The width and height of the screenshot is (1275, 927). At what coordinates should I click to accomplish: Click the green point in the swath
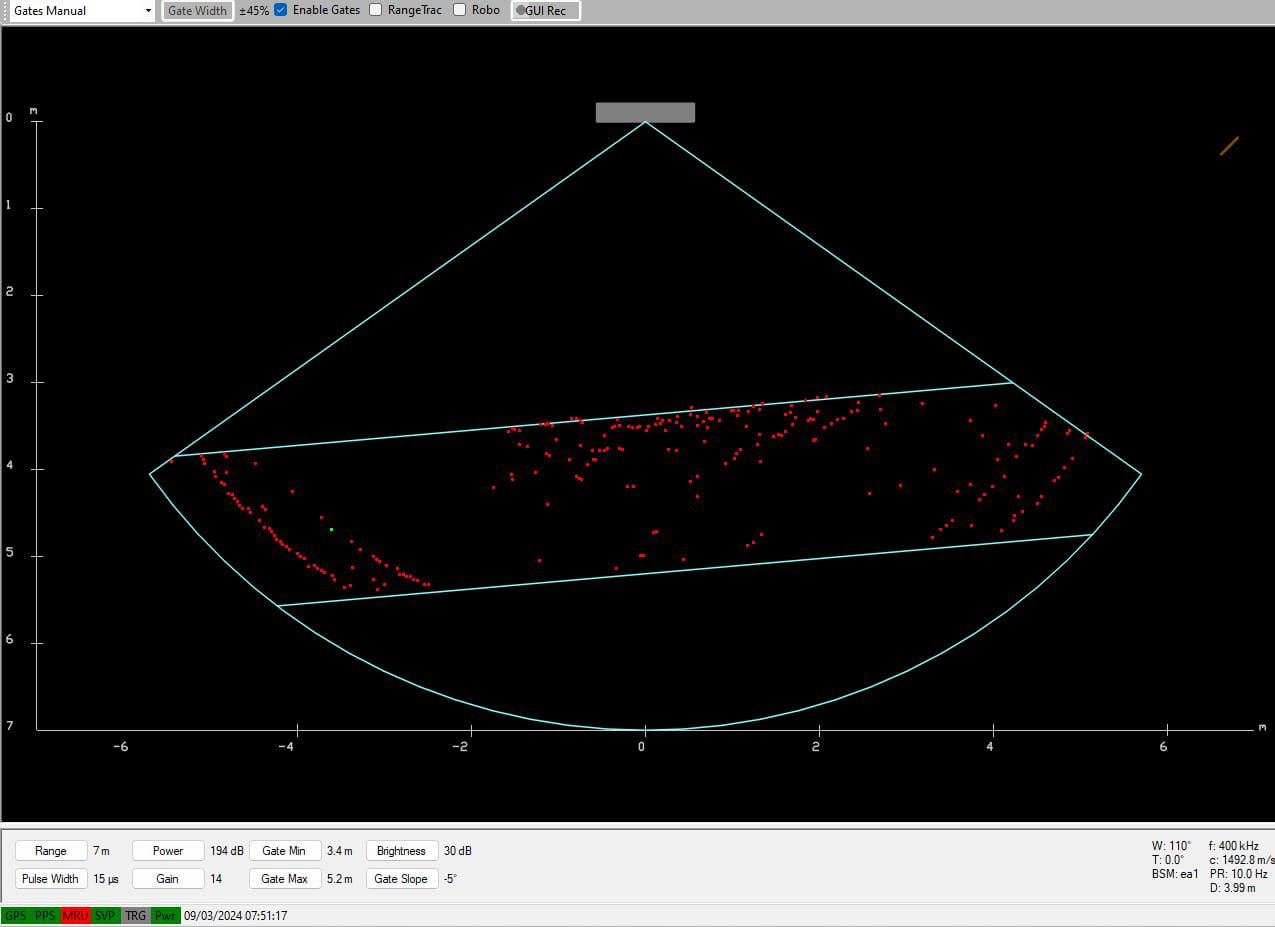point(331,529)
